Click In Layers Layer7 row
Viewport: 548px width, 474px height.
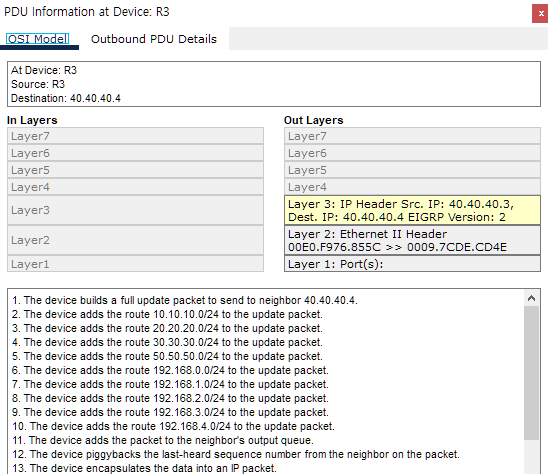pos(135,136)
